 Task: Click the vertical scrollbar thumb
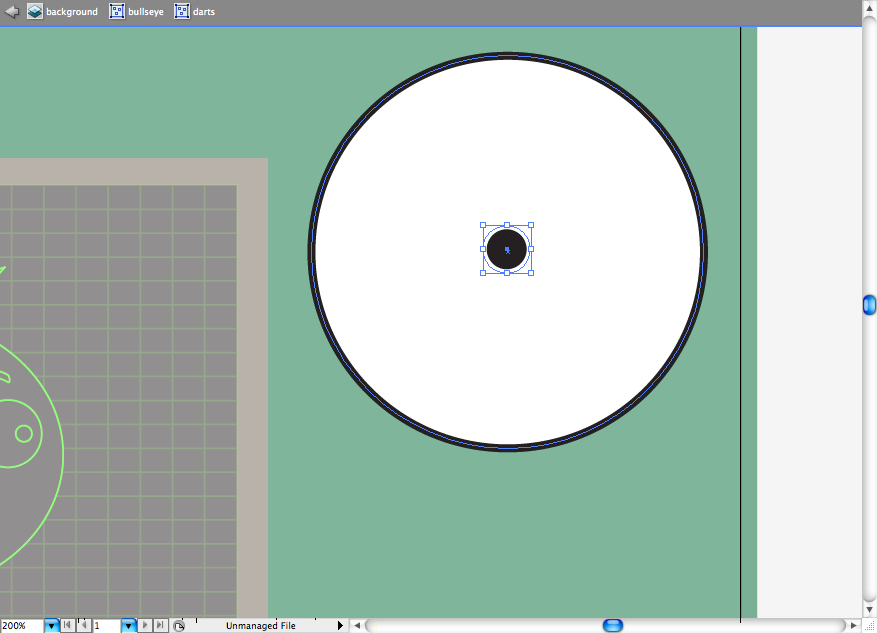[869, 305]
